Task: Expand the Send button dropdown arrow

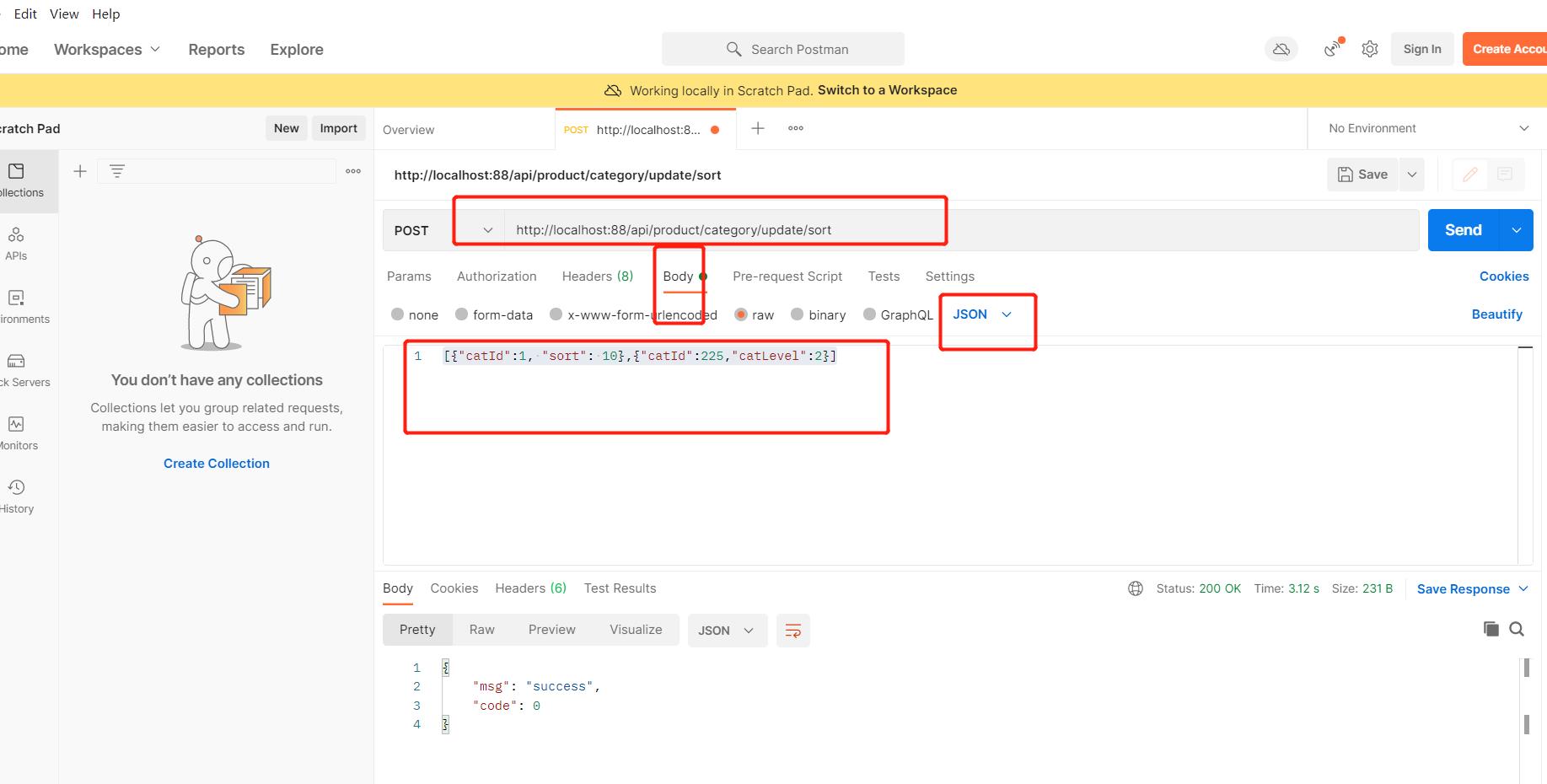Action: click(x=1517, y=230)
